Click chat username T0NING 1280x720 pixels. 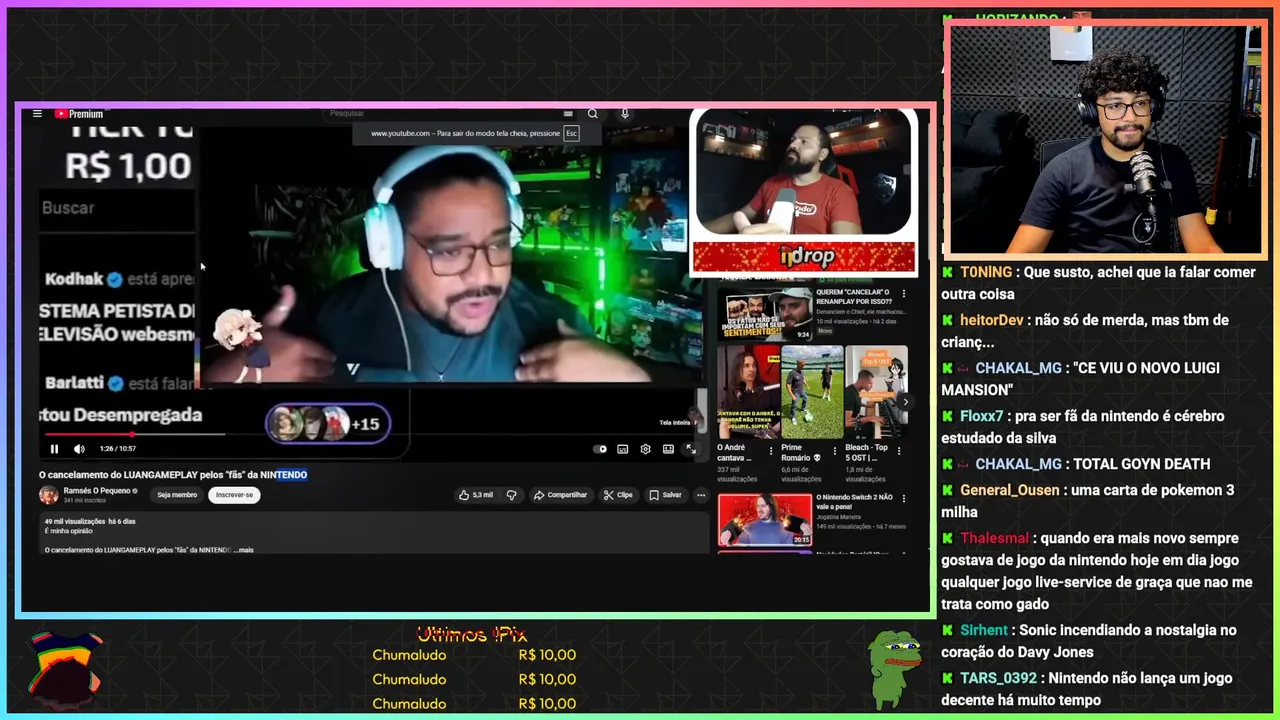tap(986, 272)
